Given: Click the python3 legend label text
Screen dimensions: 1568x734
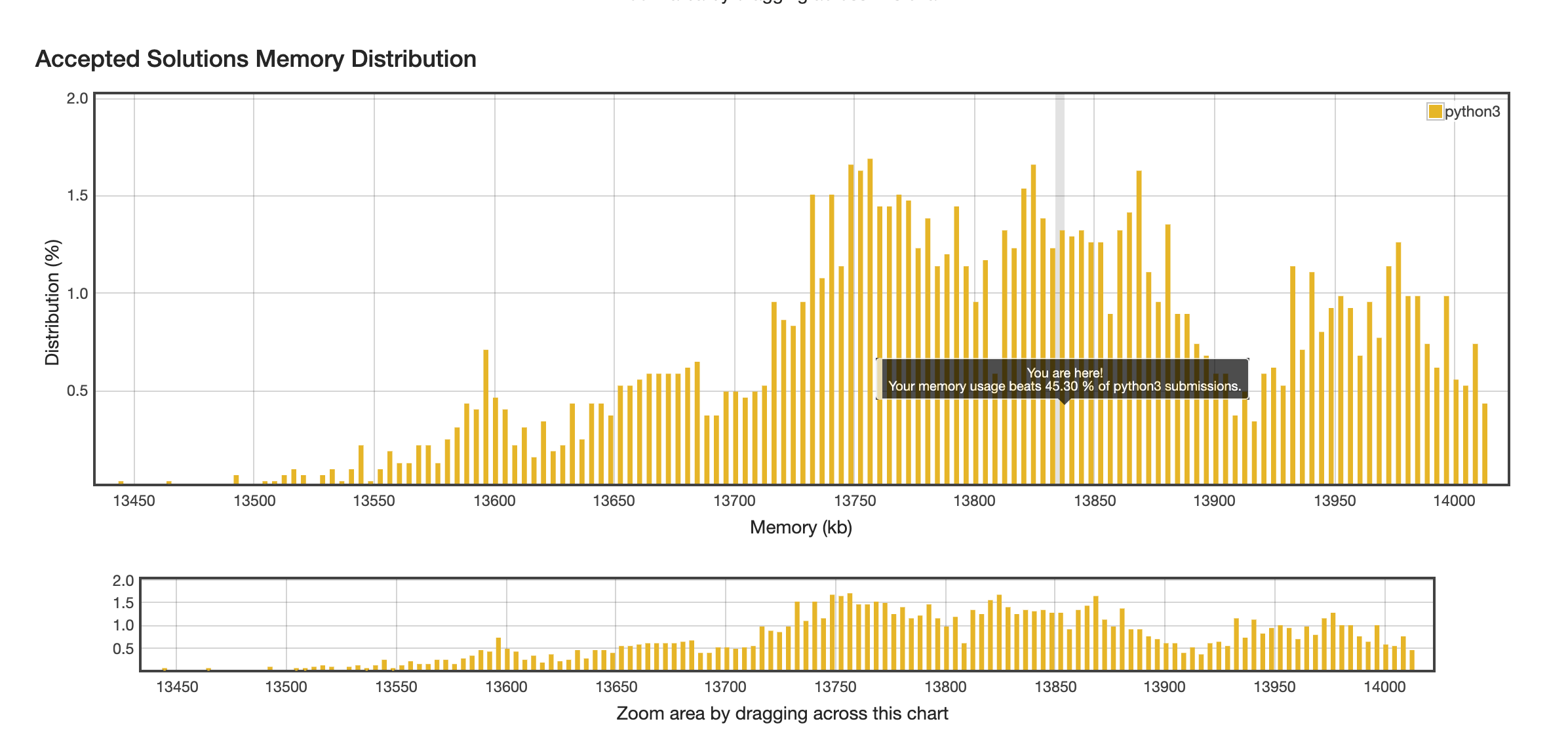Looking at the screenshot, I should point(1472,111).
